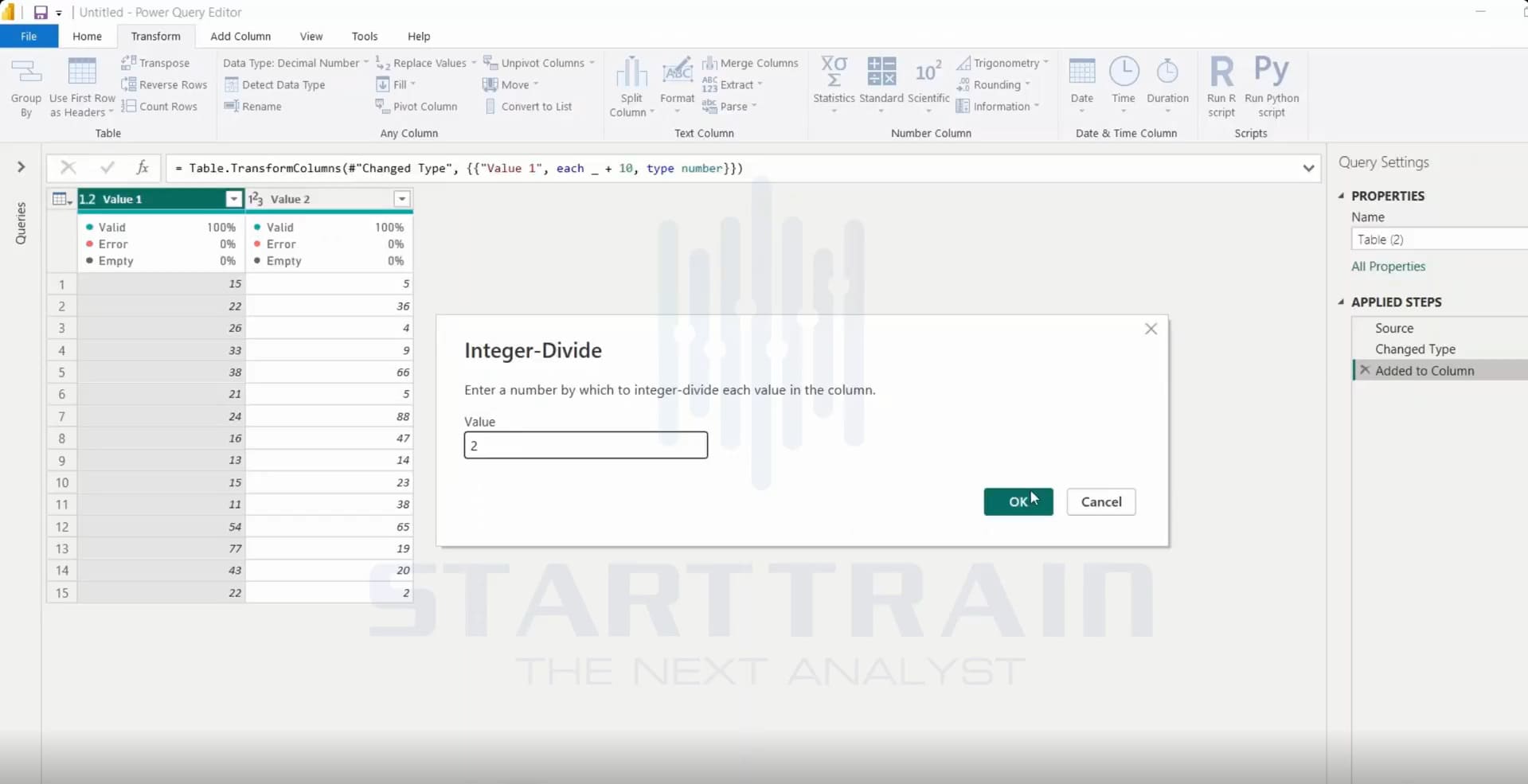Expand the formula bar
This screenshot has width=1528, height=784.
point(1308,168)
